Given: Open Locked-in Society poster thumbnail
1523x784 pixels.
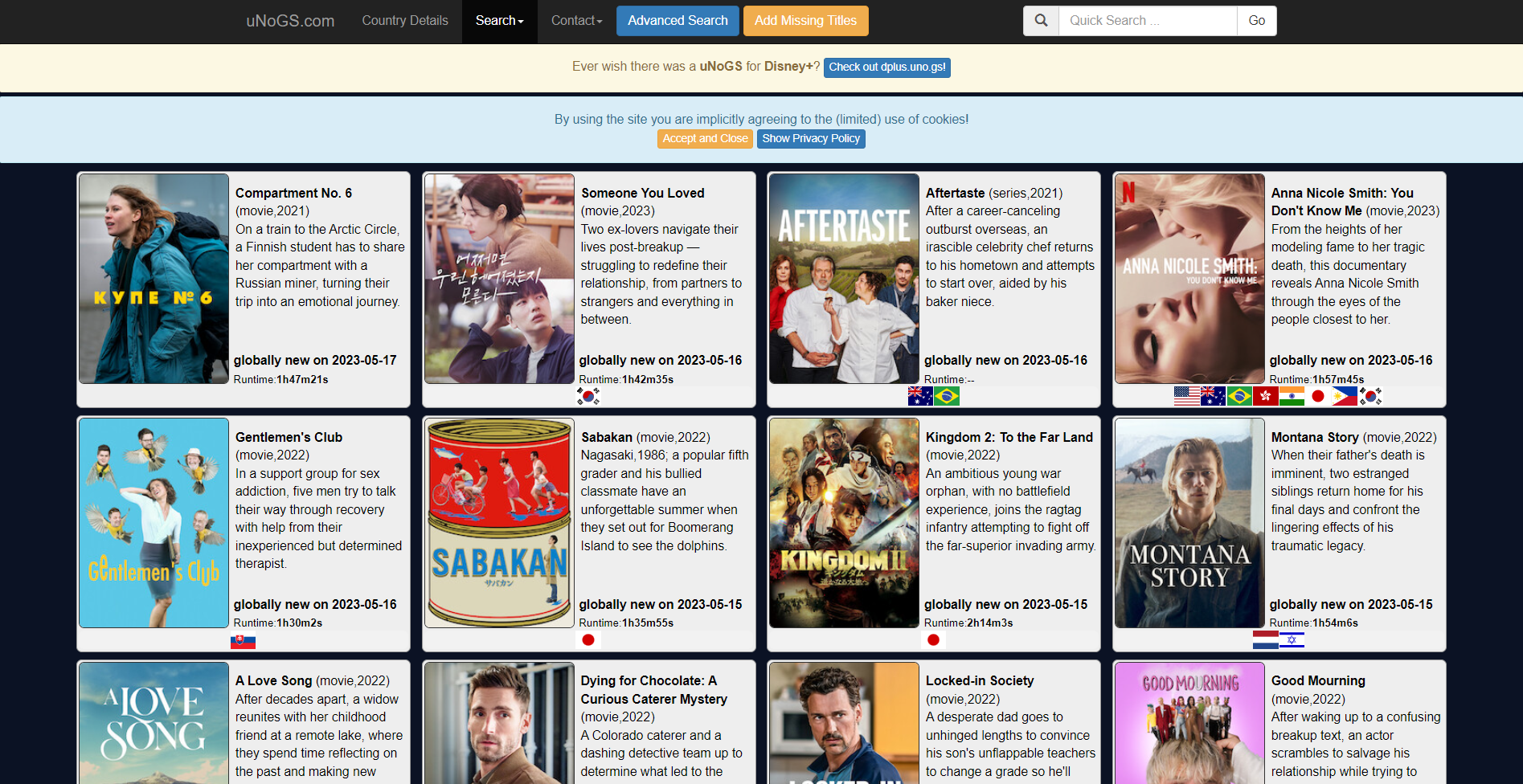Looking at the screenshot, I should tap(844, 723).
